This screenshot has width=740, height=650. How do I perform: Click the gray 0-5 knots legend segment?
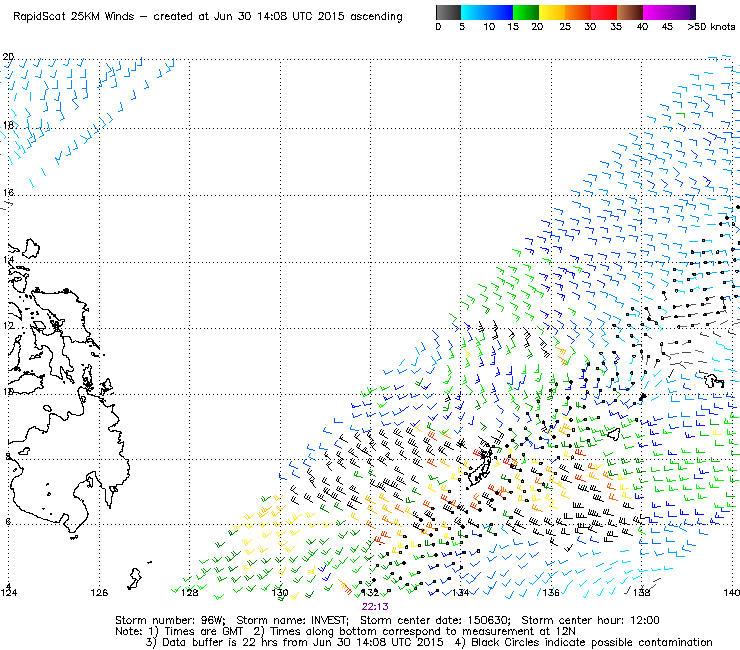(448, 12)
